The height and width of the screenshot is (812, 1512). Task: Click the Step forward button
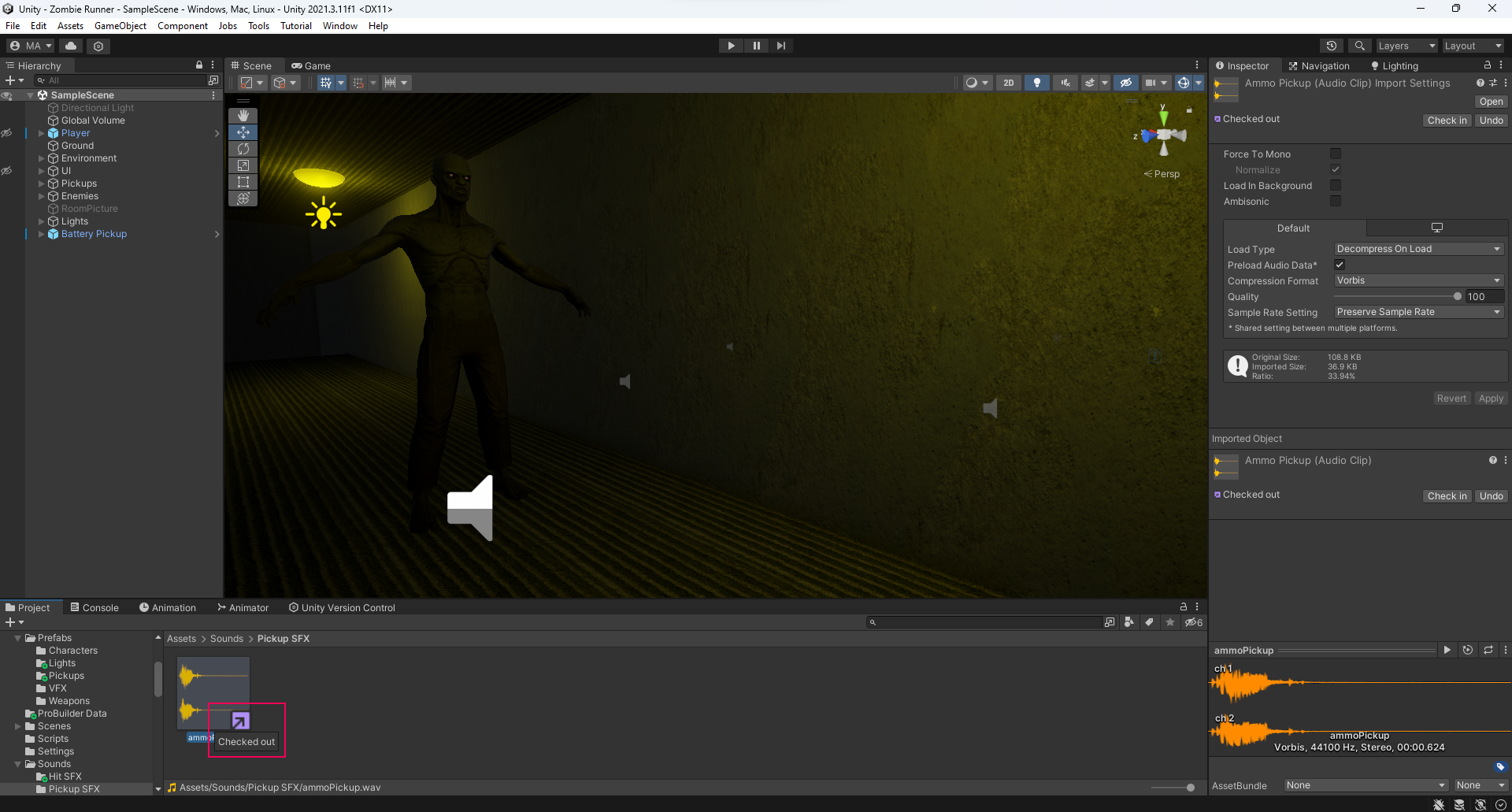click(780, 46)
